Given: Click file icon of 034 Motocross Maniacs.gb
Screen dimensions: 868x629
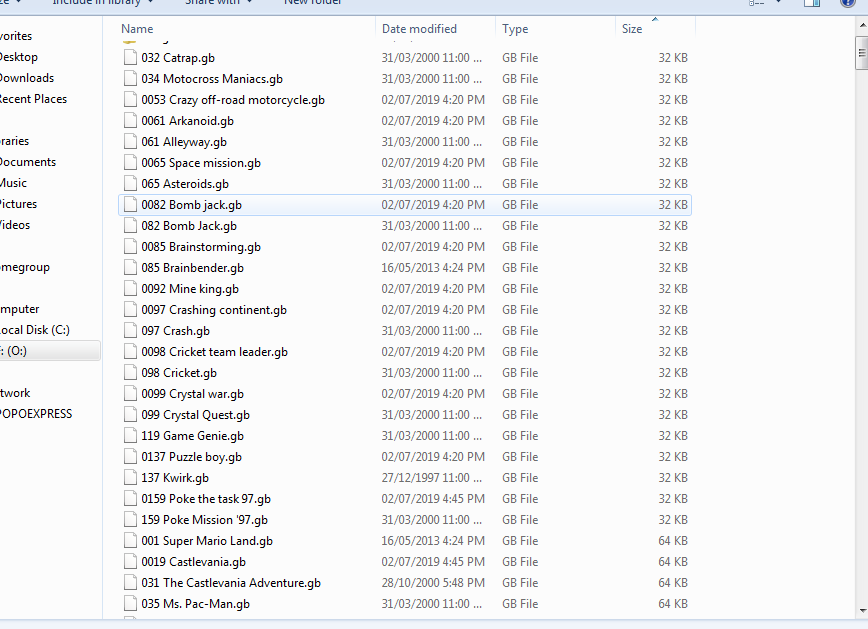Looking at the screenshot, I should (130, 79).
